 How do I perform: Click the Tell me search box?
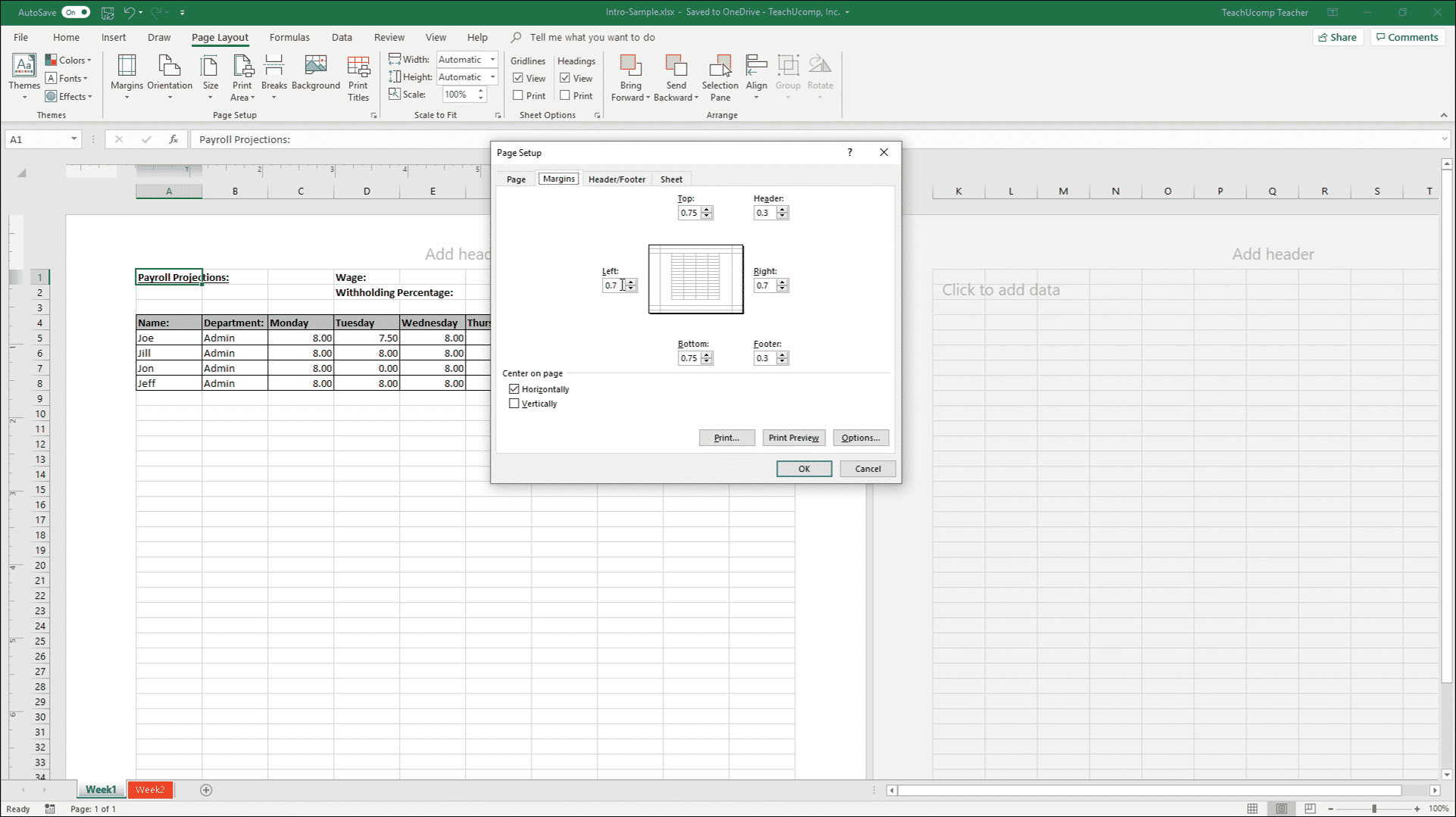pyautogui.click(x=592, y=37)
